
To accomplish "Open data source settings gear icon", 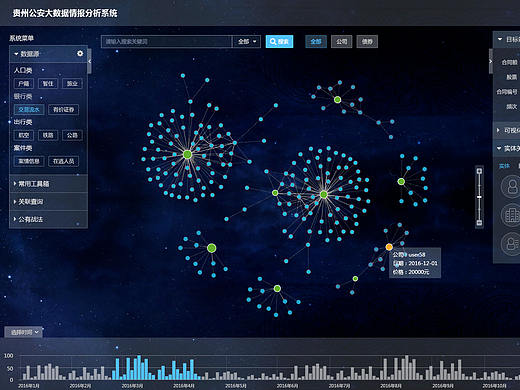I will pos(80,53).
